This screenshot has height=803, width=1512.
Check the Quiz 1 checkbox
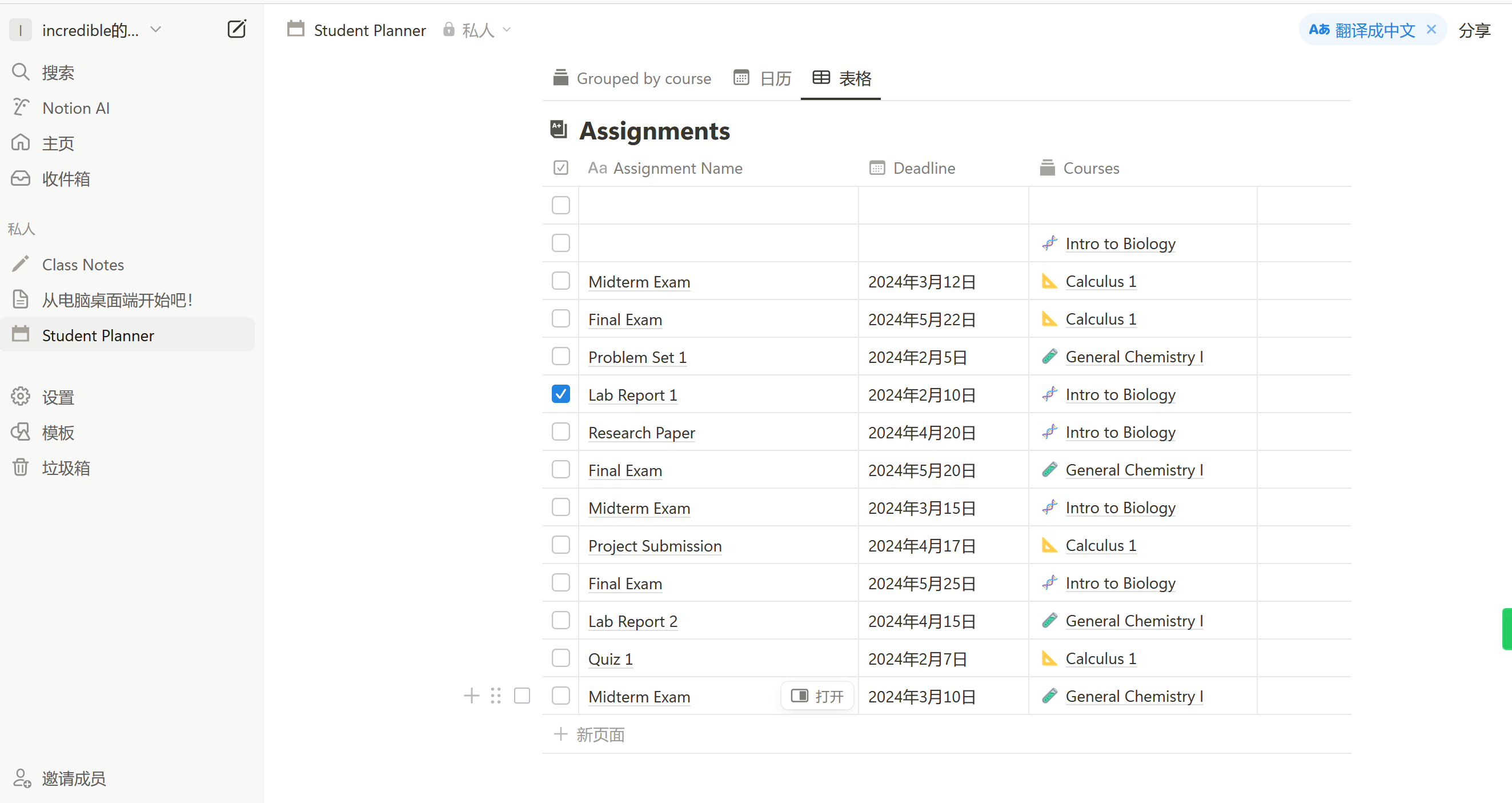coord(560,658)
